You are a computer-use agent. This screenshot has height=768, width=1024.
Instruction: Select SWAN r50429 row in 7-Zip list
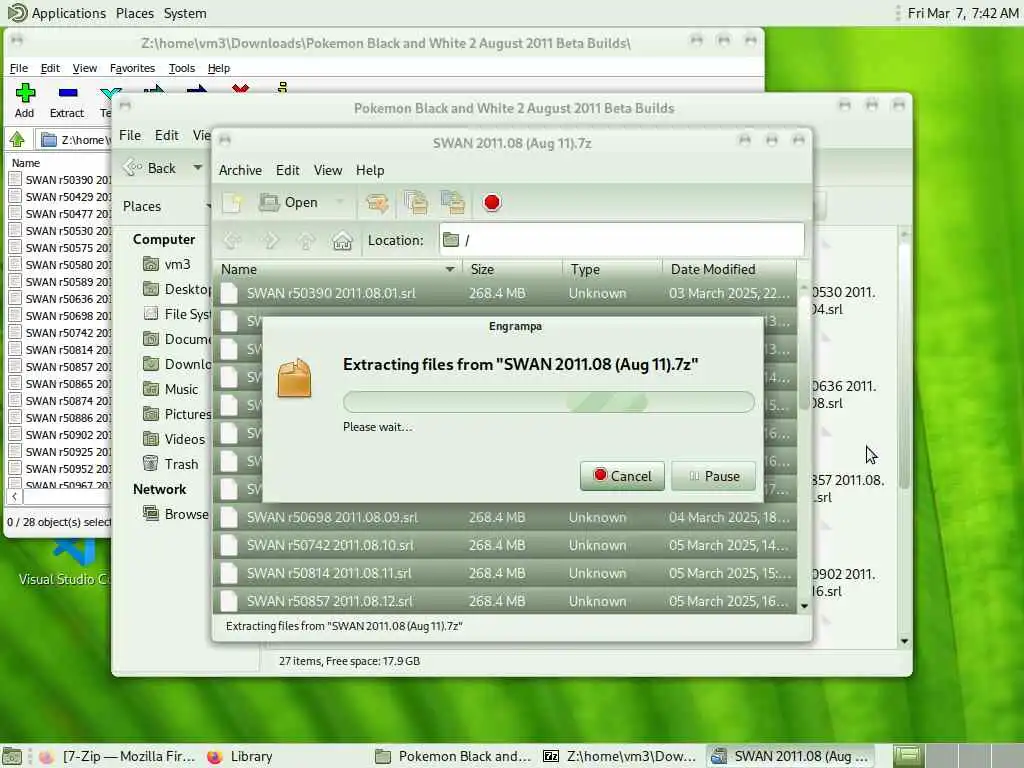[x=60, y=197]
